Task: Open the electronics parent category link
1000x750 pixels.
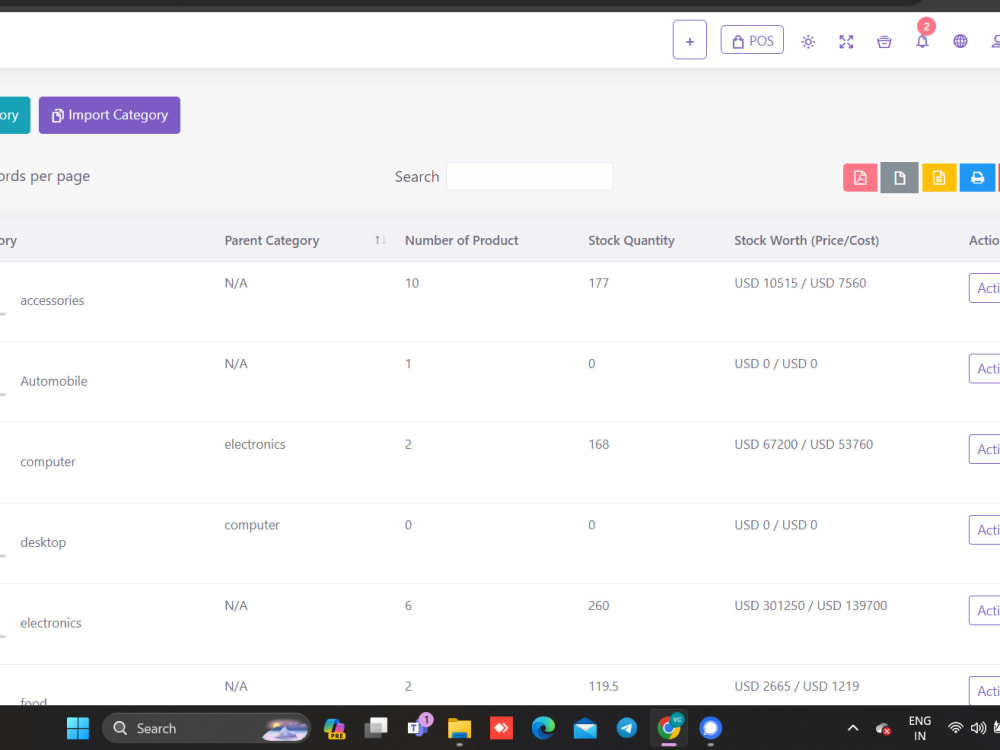Action: (x=254, y=444)
